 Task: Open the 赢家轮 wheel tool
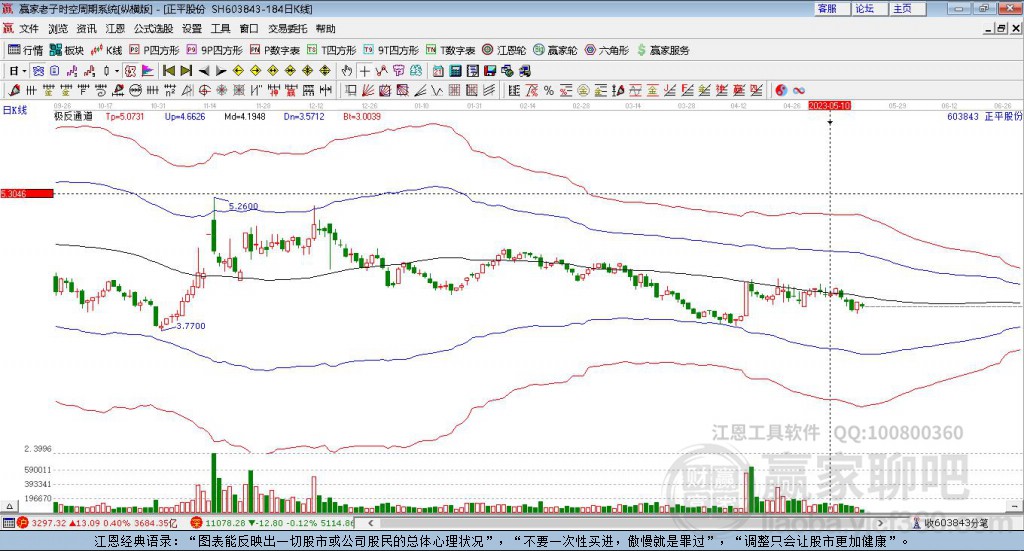[x=556, y=50]
